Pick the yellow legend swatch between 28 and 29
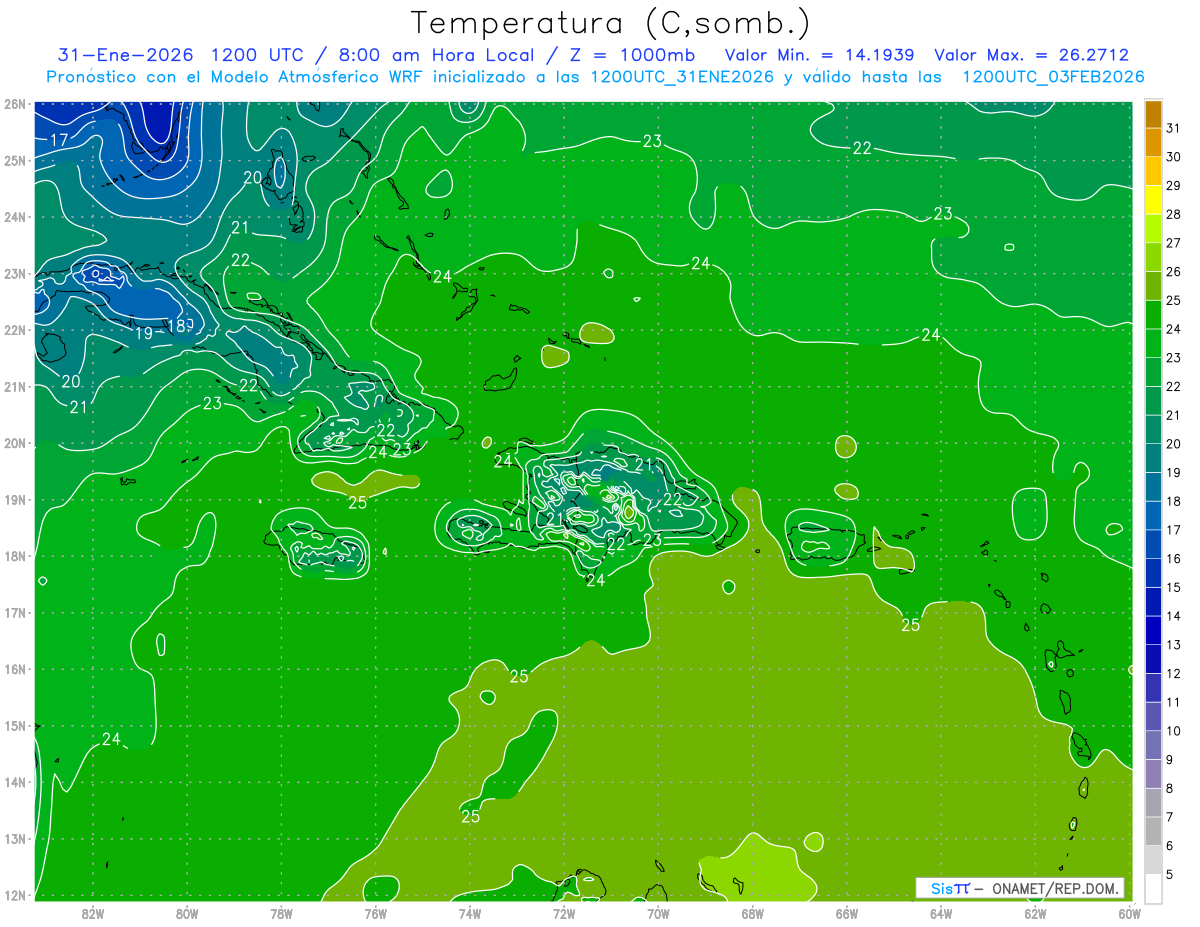Screen dimensions: 1200x927 (1153, 200)
